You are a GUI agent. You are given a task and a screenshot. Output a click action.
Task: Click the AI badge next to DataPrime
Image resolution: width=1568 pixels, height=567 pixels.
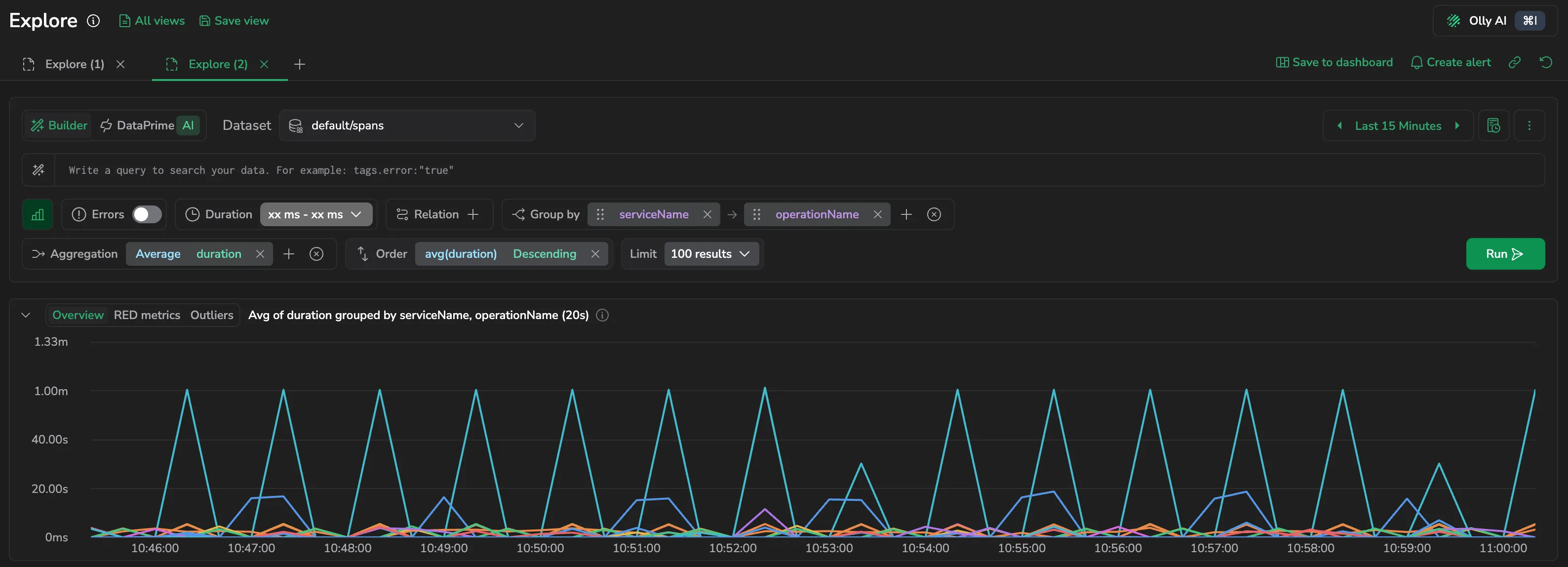point(188,125)
